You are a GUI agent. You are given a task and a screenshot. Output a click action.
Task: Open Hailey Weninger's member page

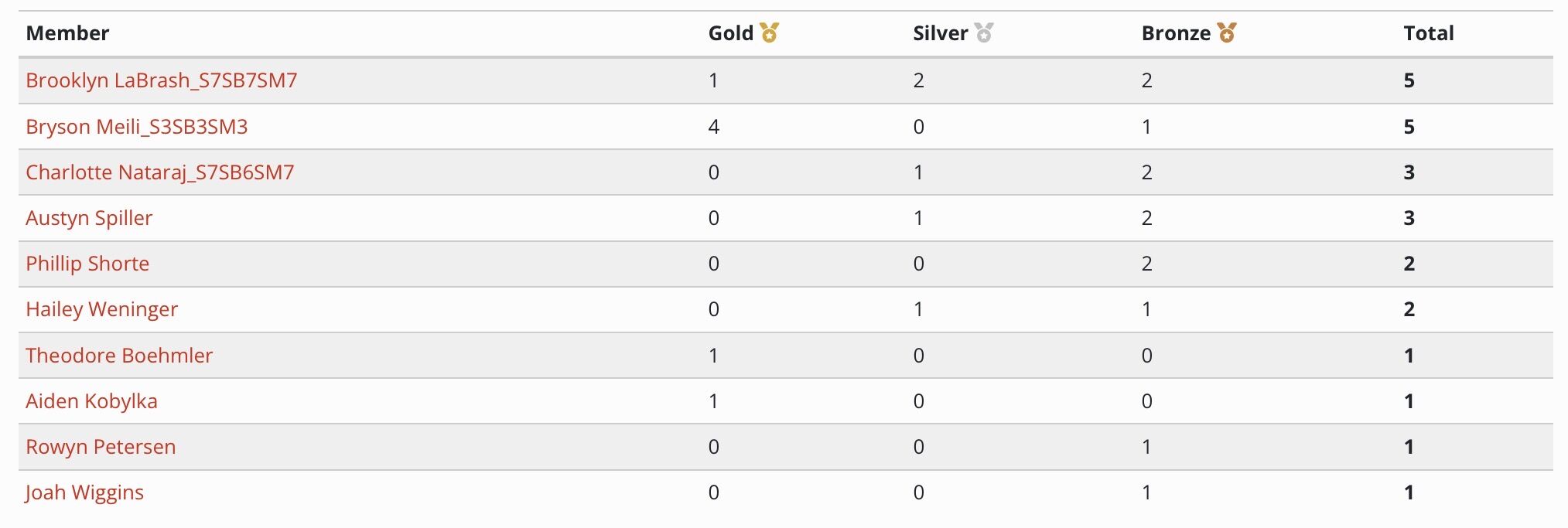point(101,309)
